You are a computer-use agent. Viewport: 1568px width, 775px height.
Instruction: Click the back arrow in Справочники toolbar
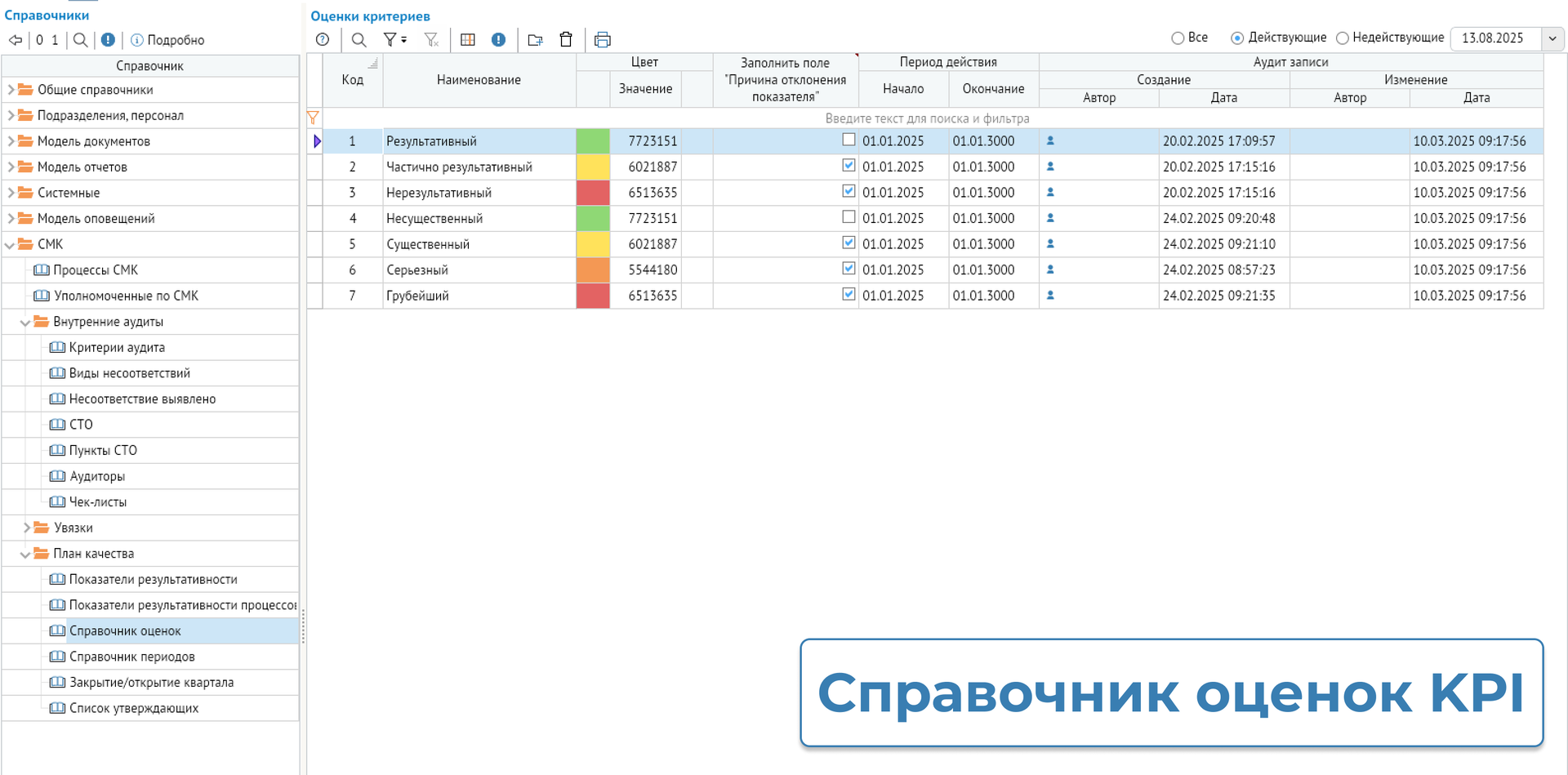pyautogui.click(x=15, y=40)
